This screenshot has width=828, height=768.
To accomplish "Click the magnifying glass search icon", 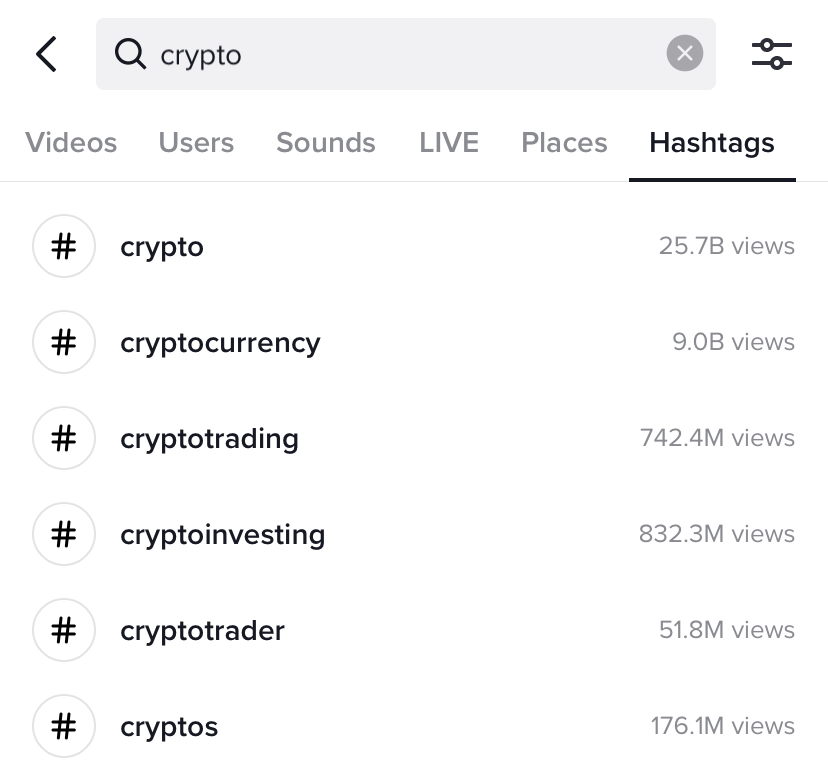I will [x=130, y=54].
